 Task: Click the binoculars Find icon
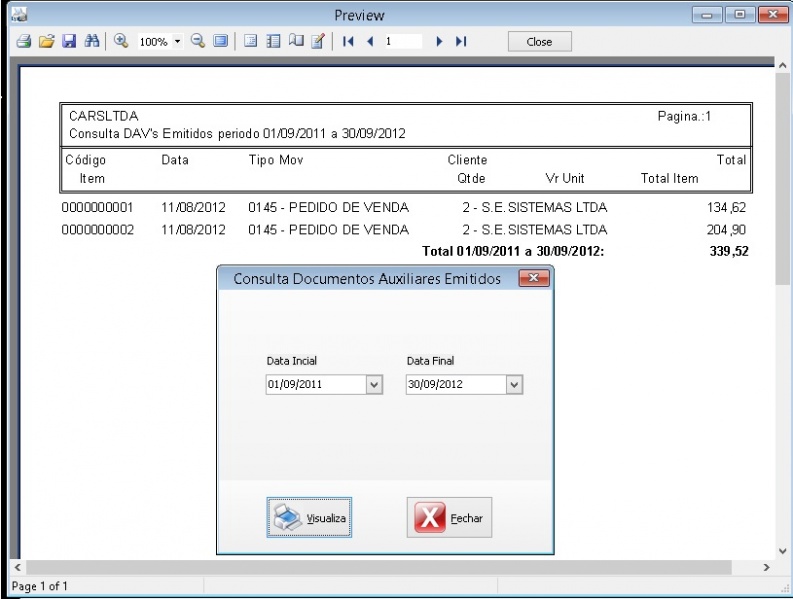(92, 42)
